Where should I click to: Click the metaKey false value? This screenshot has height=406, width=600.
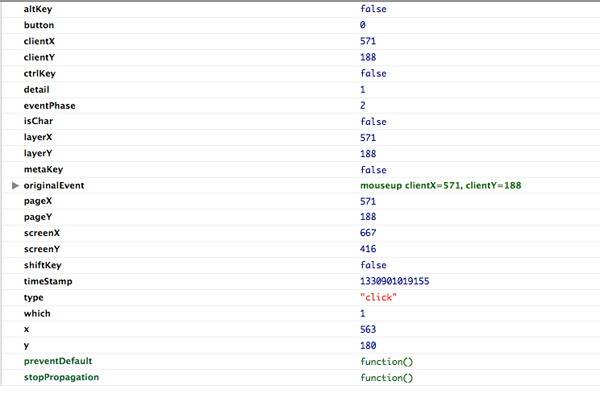373,170
